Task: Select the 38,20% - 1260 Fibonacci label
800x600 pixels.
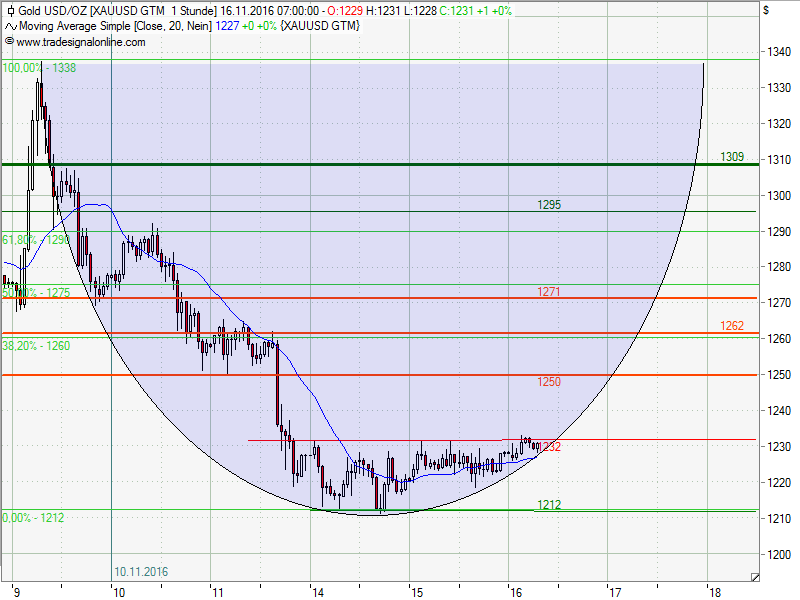Action: (x=35, y=345)
